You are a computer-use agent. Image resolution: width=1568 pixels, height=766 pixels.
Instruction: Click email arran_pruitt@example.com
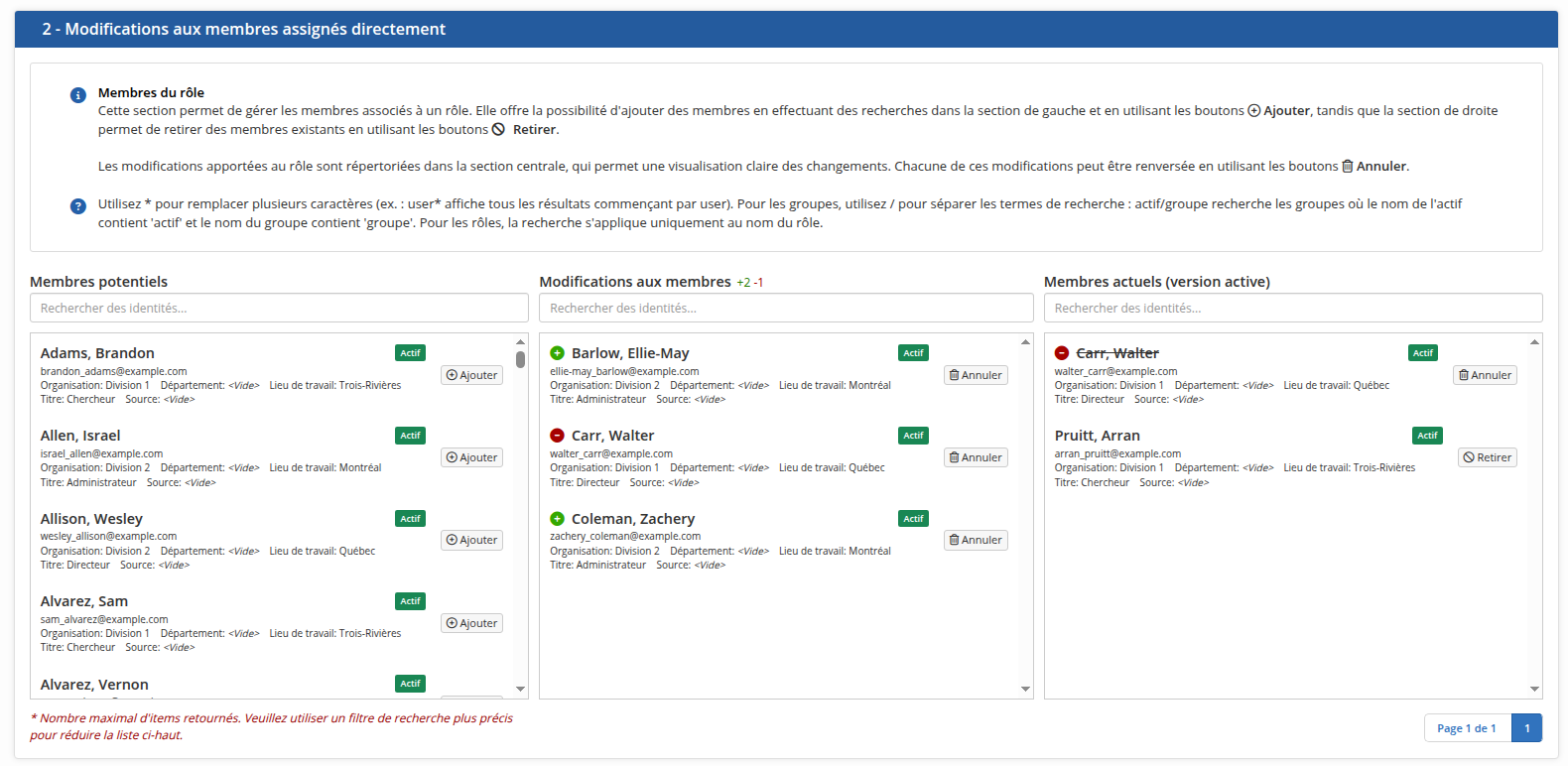click(1117, 453)
